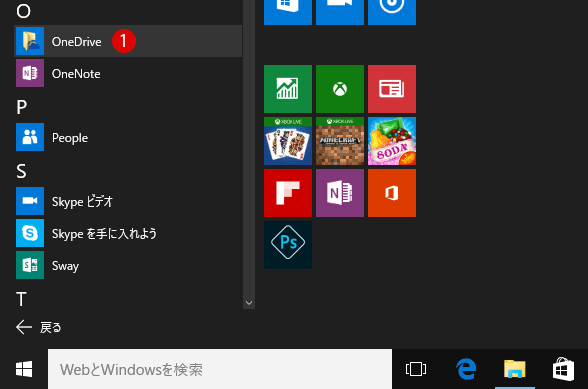
Task: Open the Store from the taskbar
Action: 563,369
